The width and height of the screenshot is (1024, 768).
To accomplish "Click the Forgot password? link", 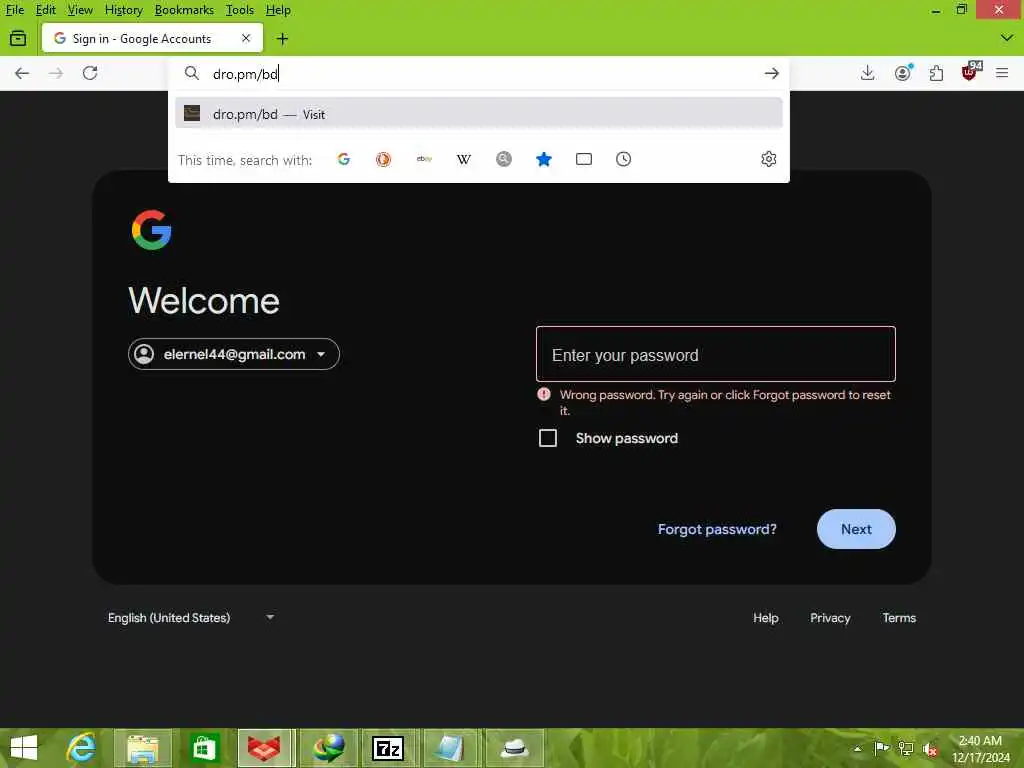I will (717, 529).
